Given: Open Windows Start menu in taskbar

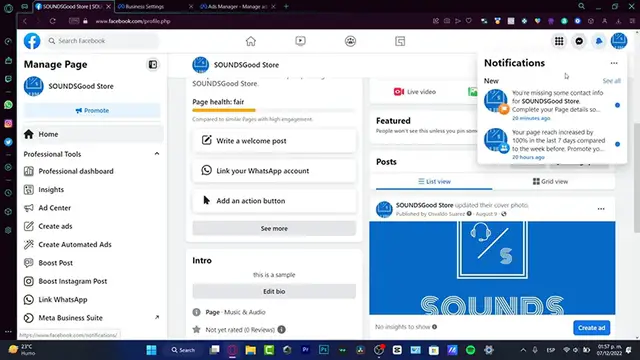Looking at the screenshot, I should click(x=151, y=350).
